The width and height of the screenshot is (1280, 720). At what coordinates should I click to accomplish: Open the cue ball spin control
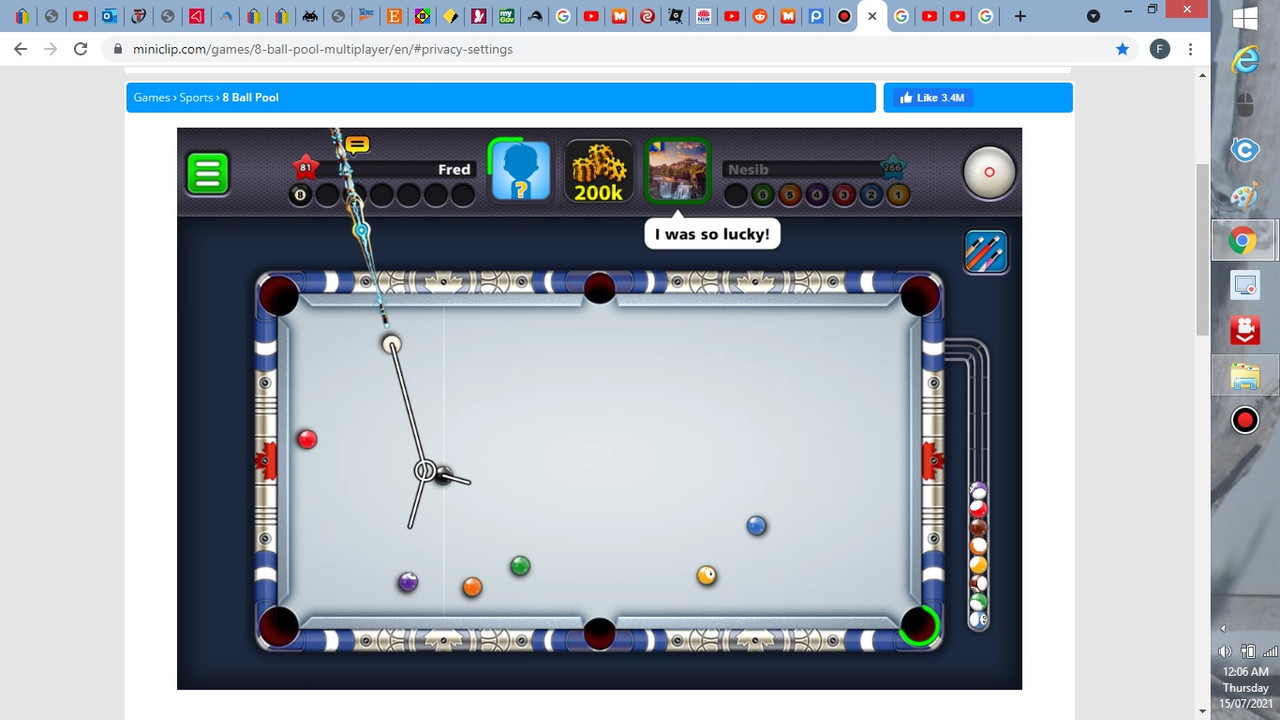pyautogui.click(x=989, y=172)
